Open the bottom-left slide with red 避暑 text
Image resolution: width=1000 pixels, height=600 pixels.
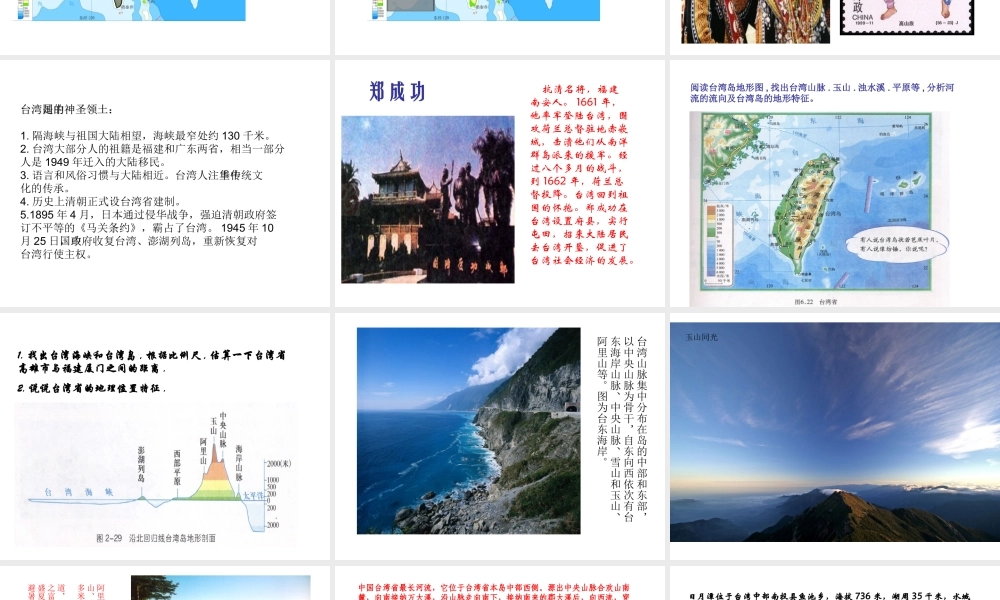click(x=165, y=583)
